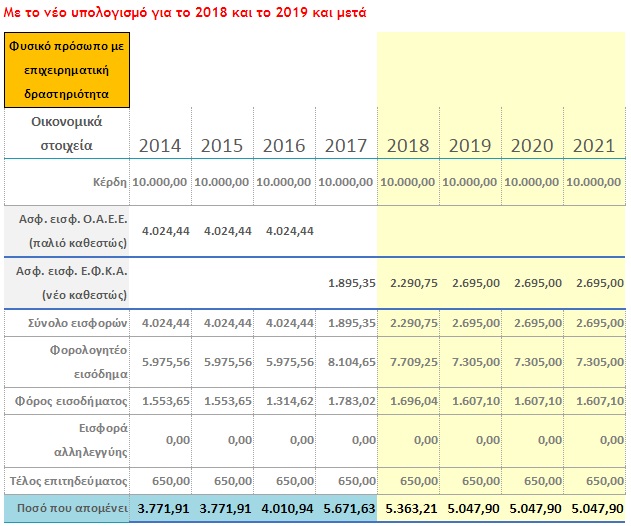
Task: Click solidarity contribution 0,00 for 2014
Action: tap(178, 440)
